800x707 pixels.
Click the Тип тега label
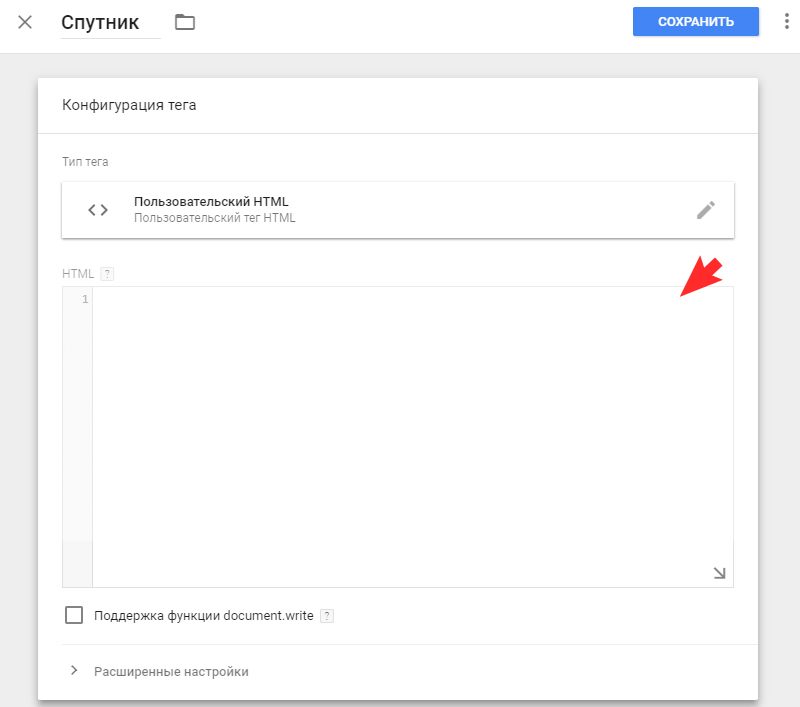point(85,162)
